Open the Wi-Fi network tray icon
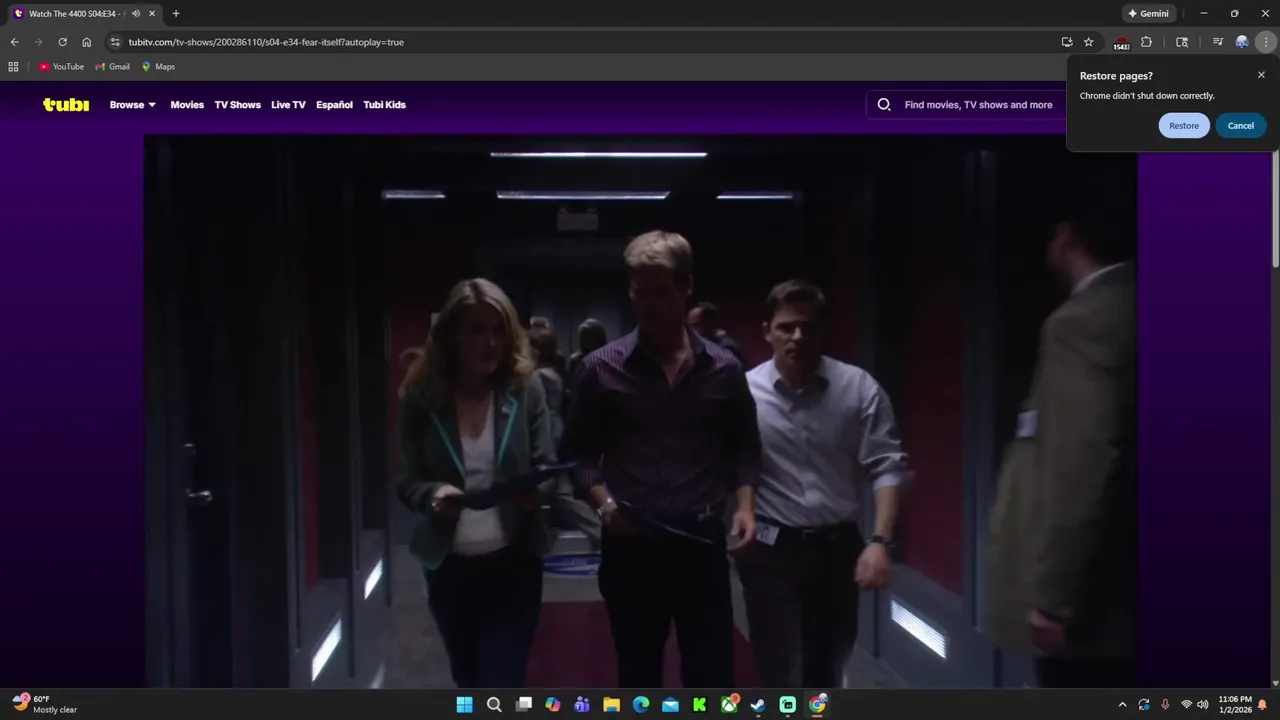 tap(1186, 705)
